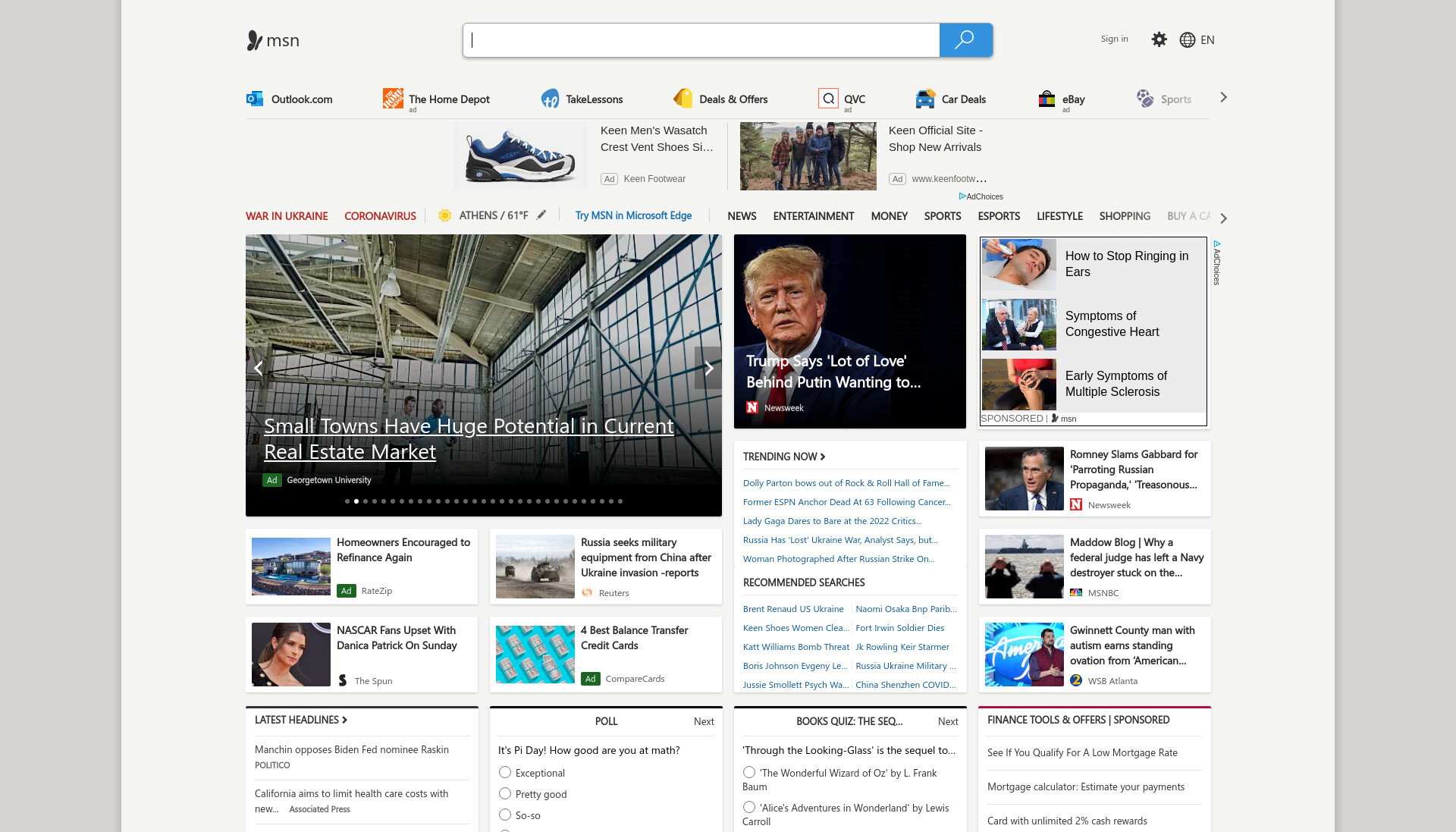Go to next carousel slide arrow

pyautogui.click(x=708, y=368)
